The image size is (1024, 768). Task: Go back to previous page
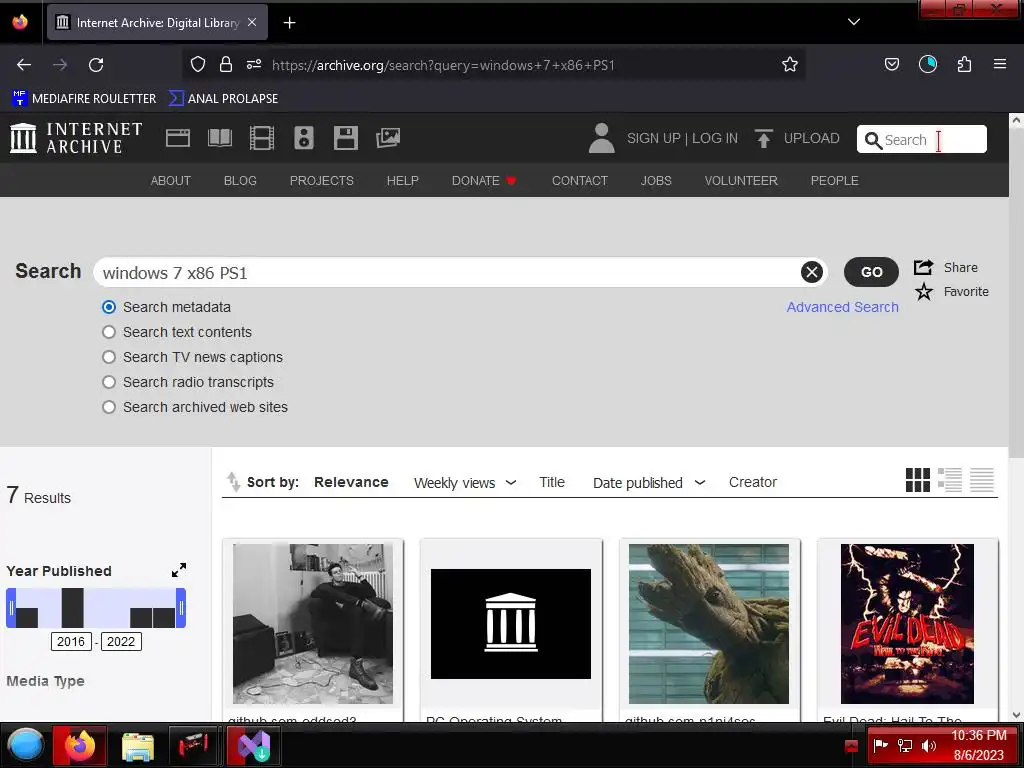coord(24,65)
